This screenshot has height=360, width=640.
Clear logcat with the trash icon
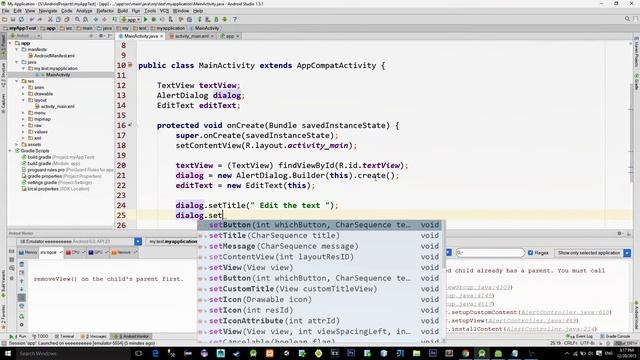pyautogui.click(x=22, y=264)
